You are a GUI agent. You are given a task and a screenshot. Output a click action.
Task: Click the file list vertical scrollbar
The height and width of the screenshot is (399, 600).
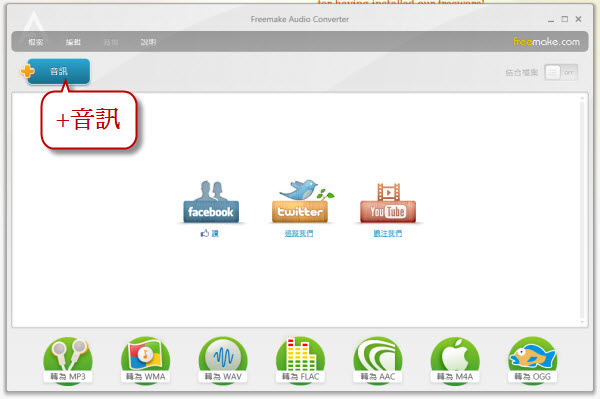pos(582,210)
